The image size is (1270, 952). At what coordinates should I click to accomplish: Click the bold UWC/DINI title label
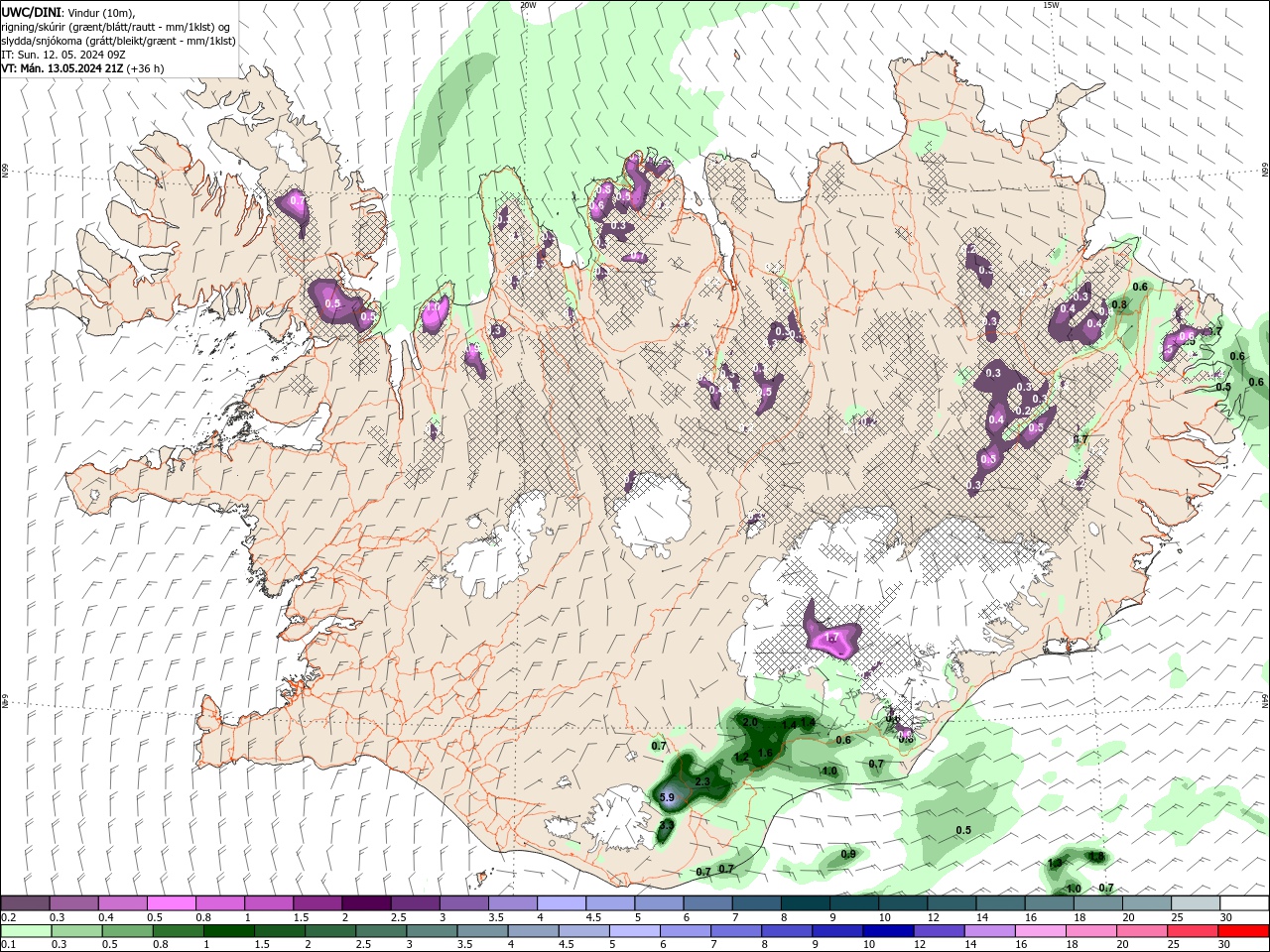point(32,12)
